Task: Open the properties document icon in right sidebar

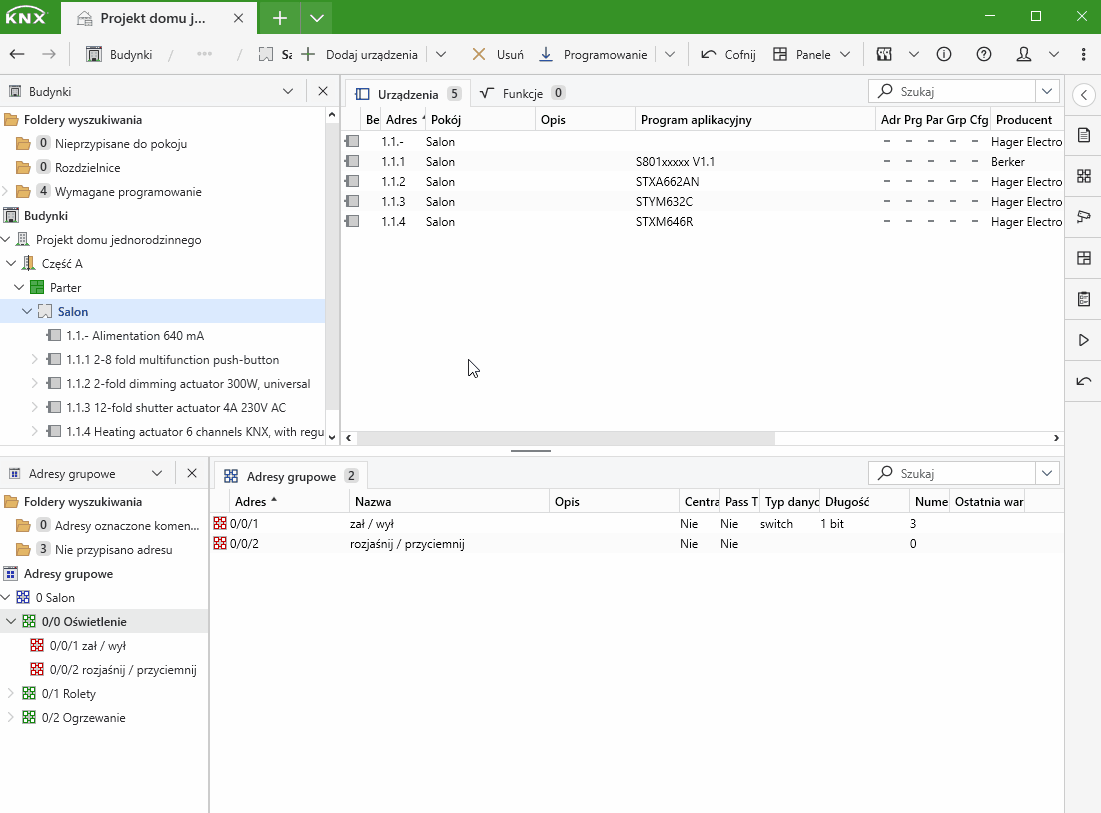Action: (x=1083, y=135)
